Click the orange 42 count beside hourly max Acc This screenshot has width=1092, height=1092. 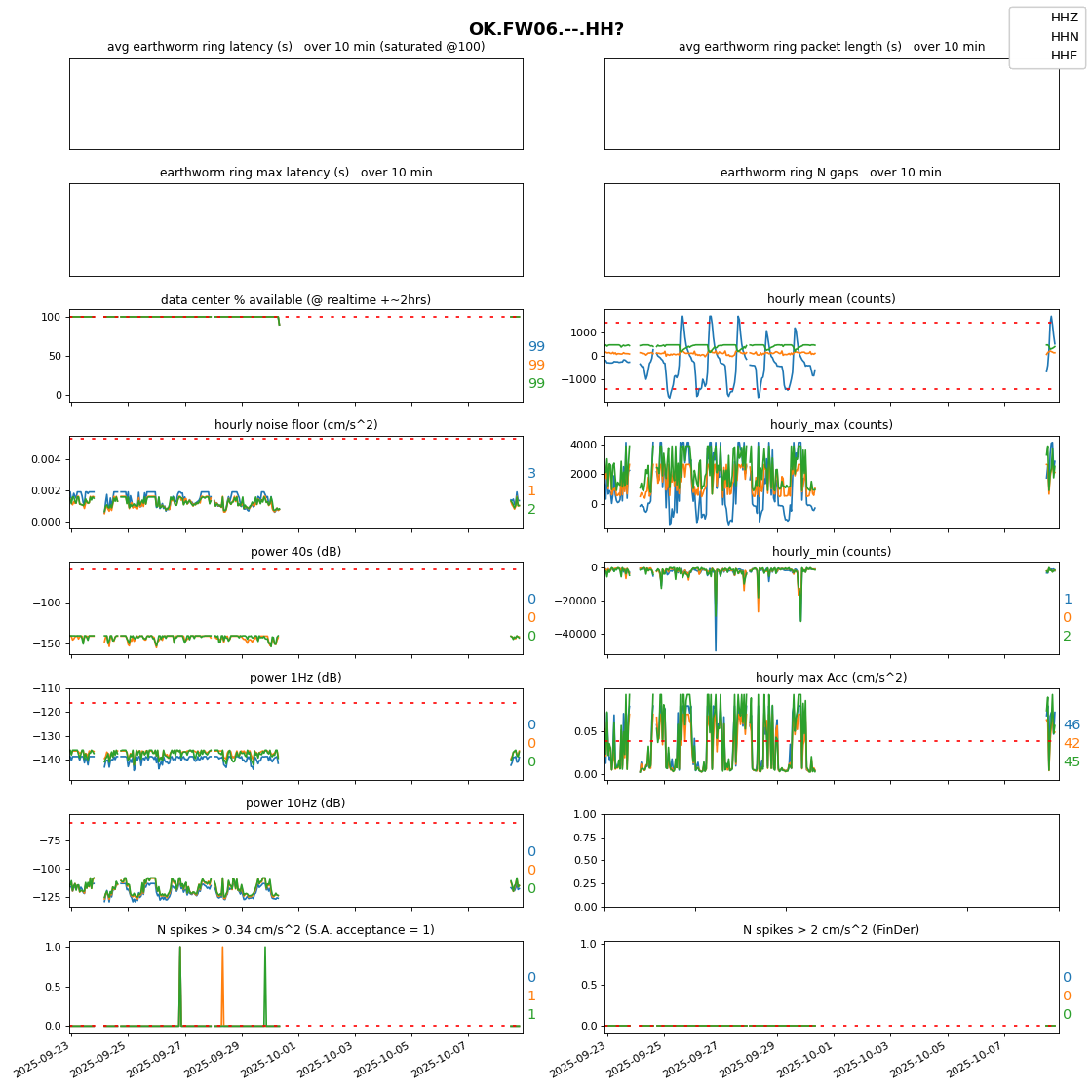[x=1072, y=744]
